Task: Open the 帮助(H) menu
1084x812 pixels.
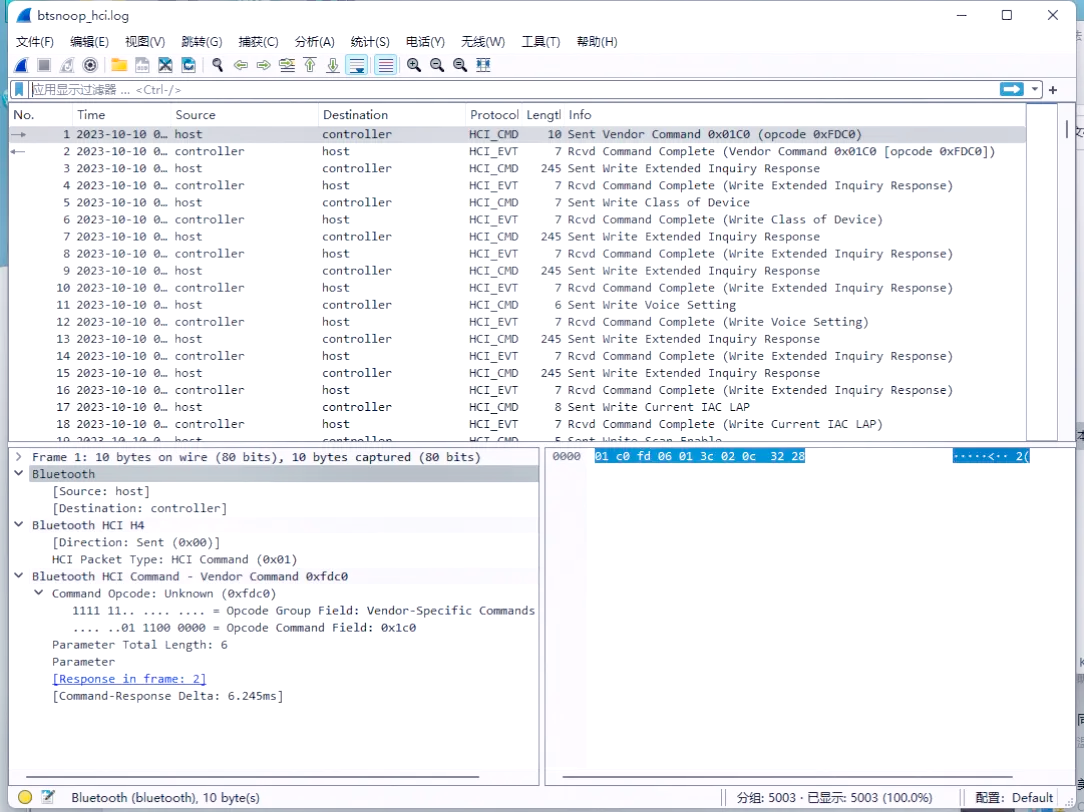Action: [597, 41]
